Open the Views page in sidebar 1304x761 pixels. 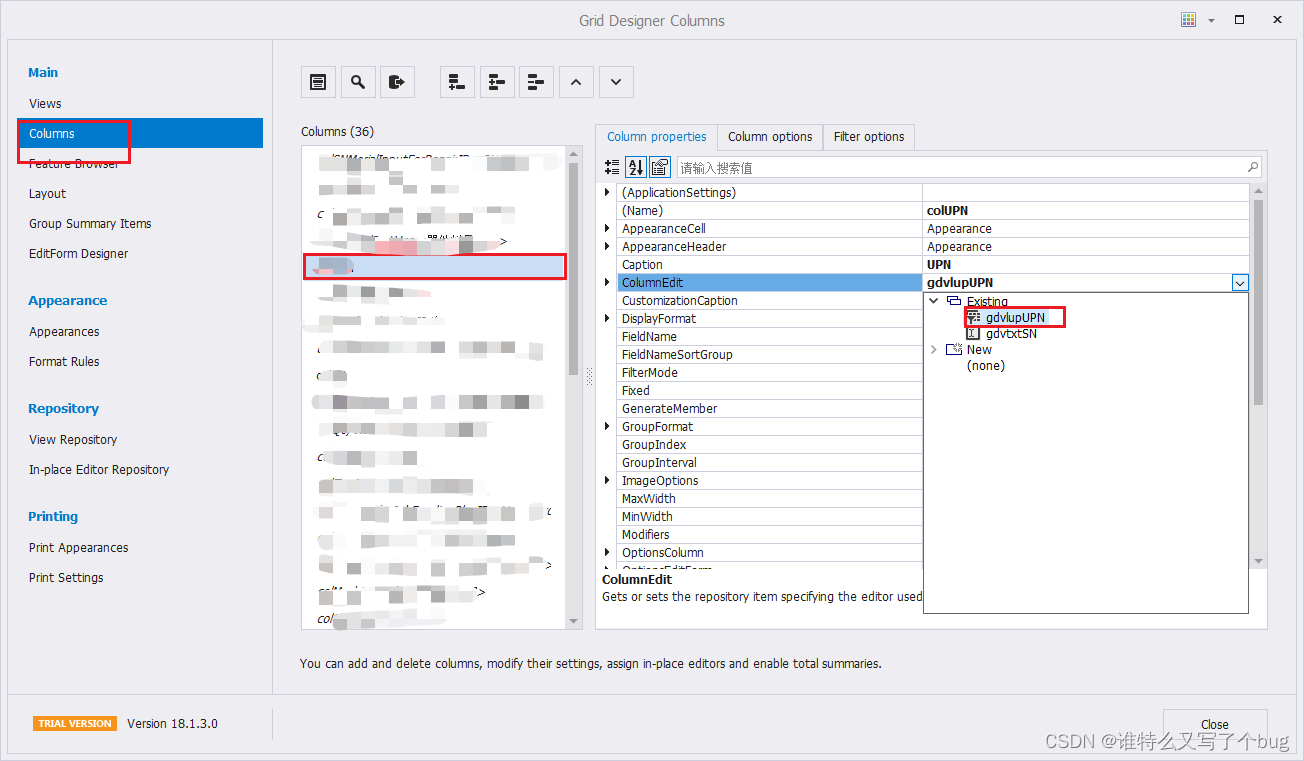(x=45, y=104)
